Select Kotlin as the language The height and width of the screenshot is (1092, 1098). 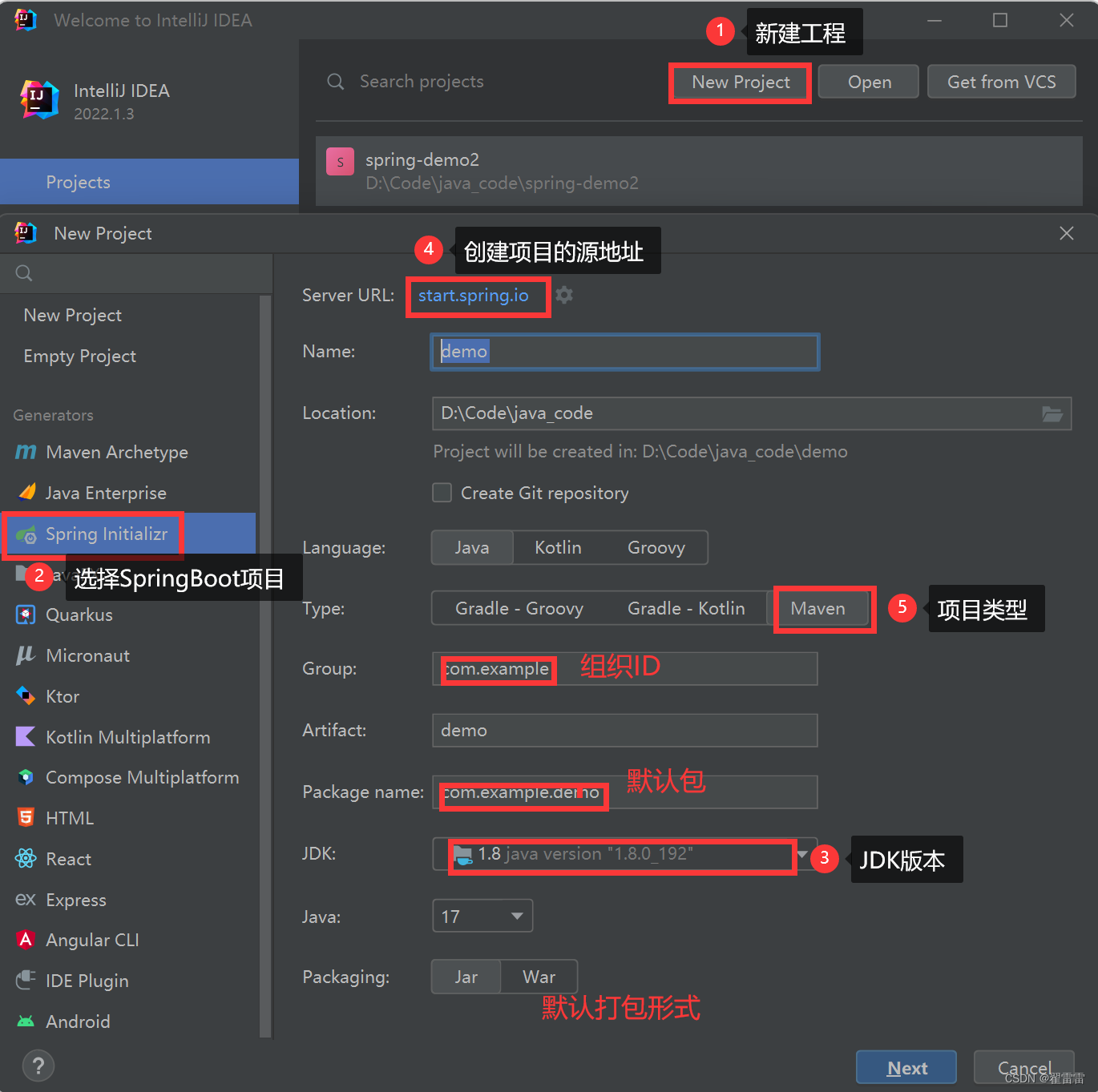[558, 548]
